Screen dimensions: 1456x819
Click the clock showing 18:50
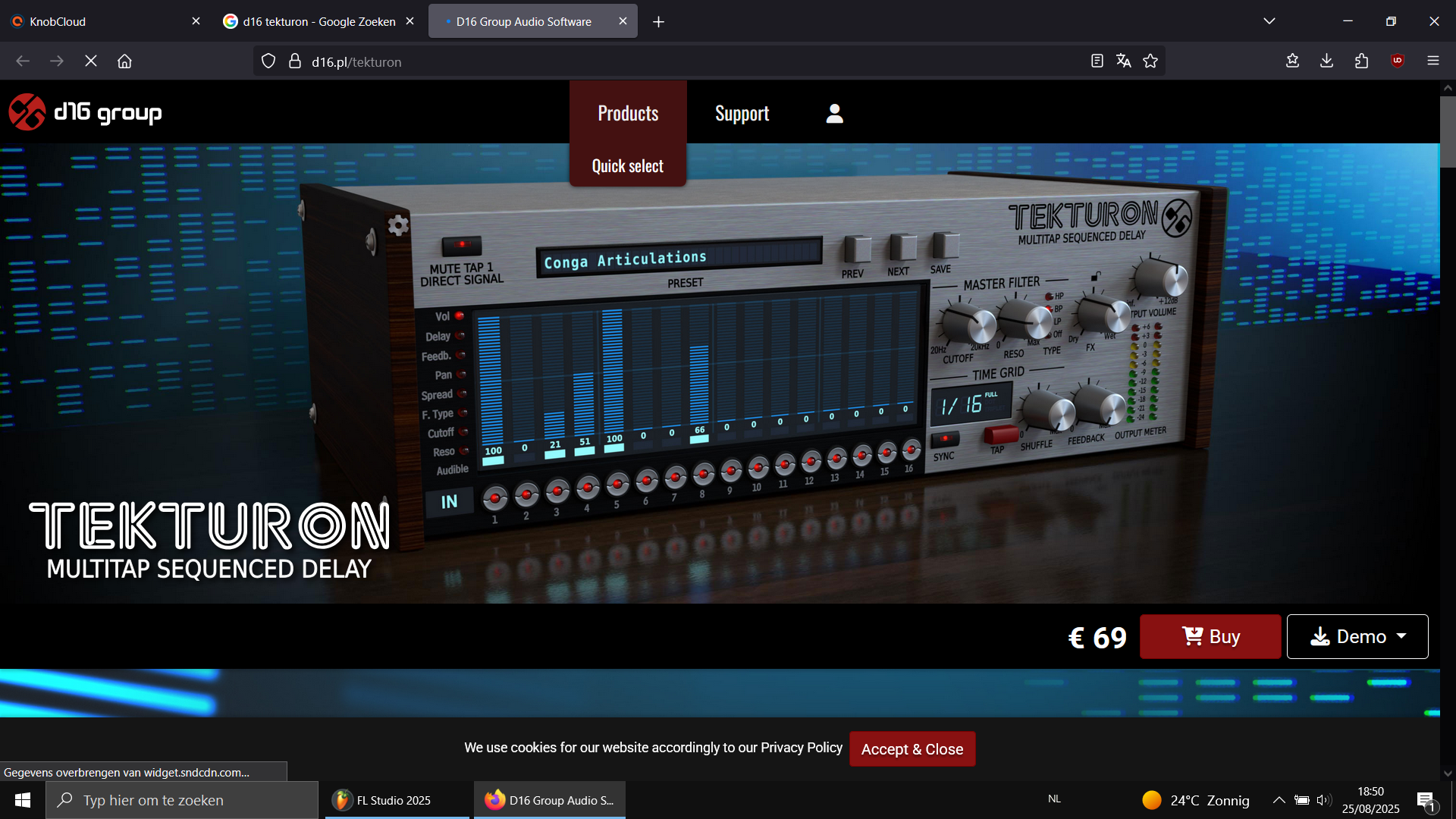tap(1370, 791)
